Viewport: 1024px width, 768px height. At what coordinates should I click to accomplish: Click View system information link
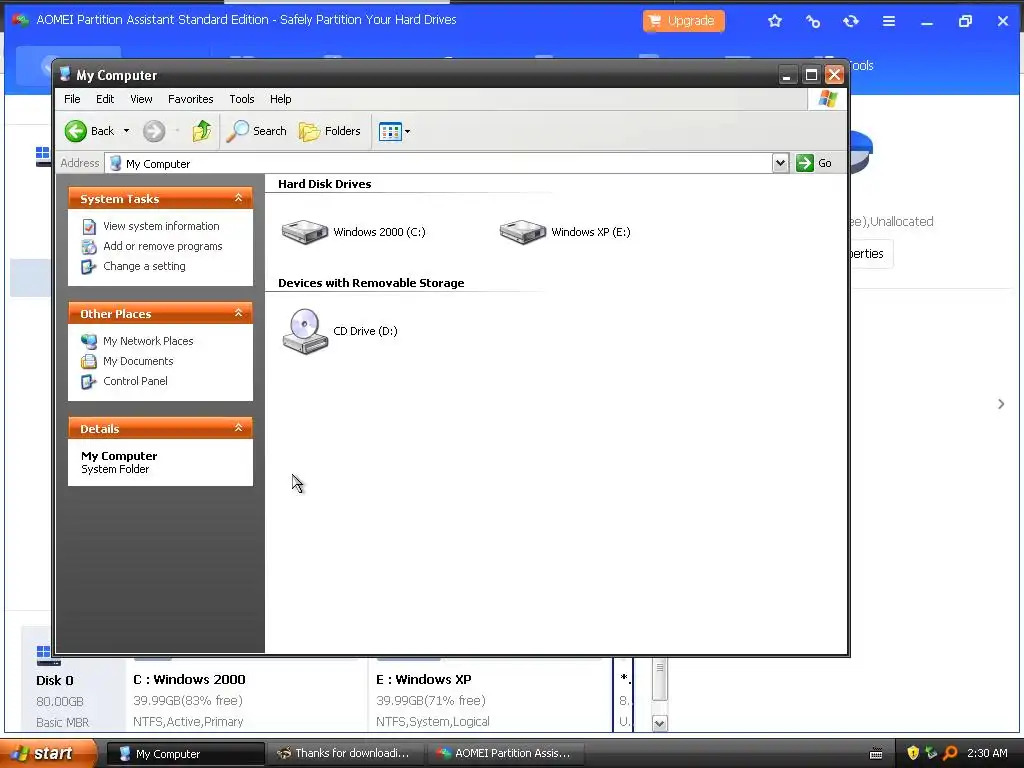click(x=161, y=226)
